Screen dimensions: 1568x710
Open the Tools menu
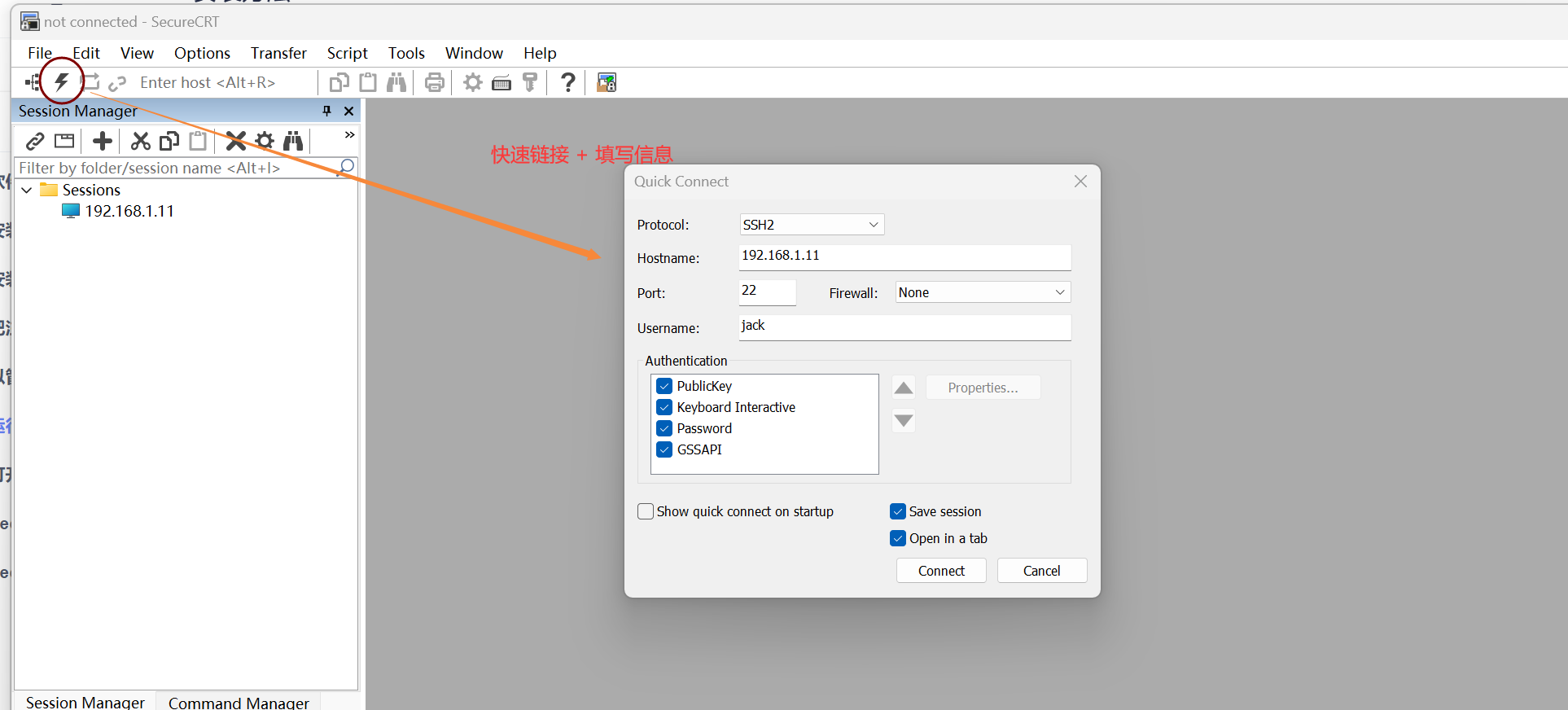click(406, 53)
